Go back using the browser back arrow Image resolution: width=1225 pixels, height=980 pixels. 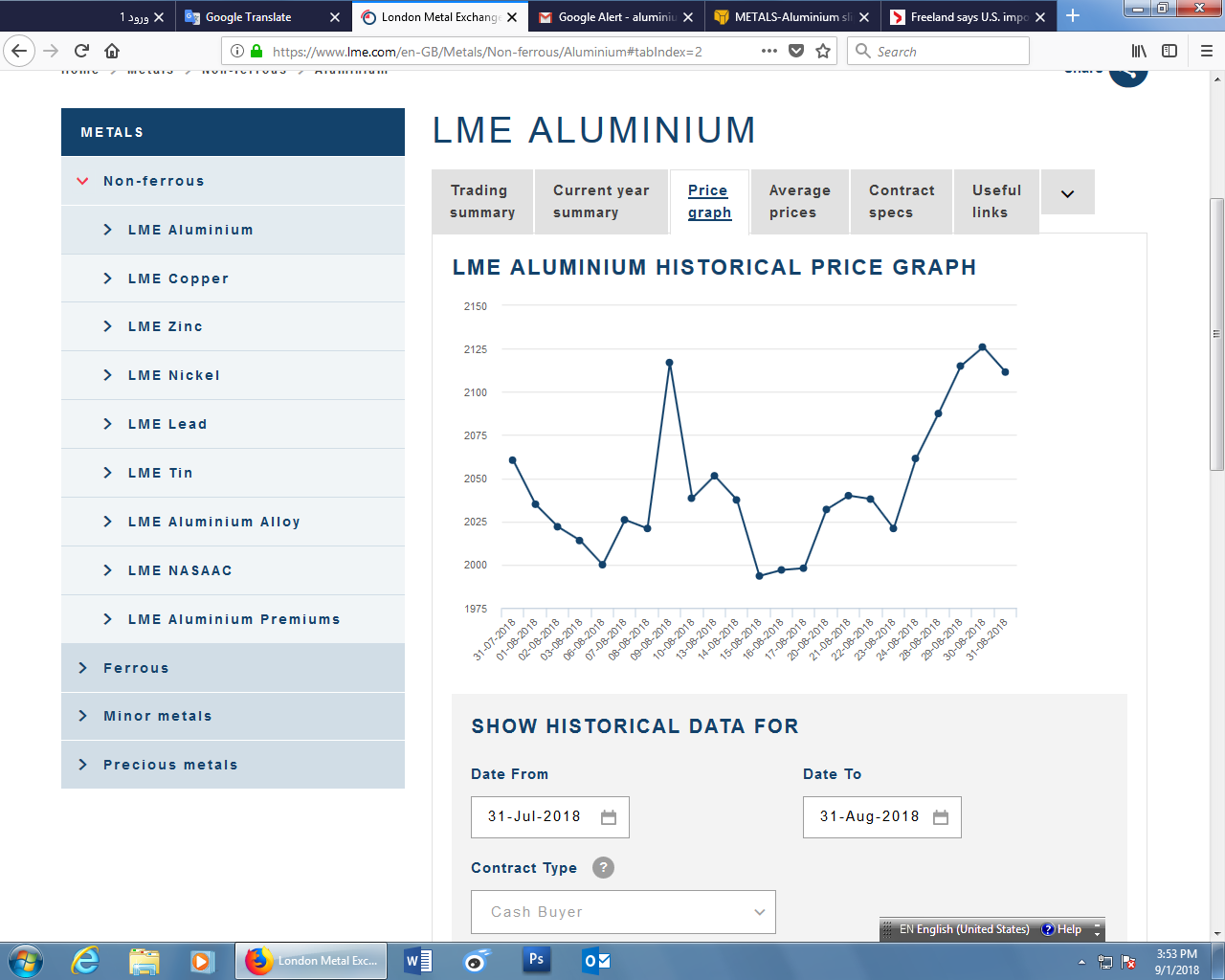pos(20,51)
